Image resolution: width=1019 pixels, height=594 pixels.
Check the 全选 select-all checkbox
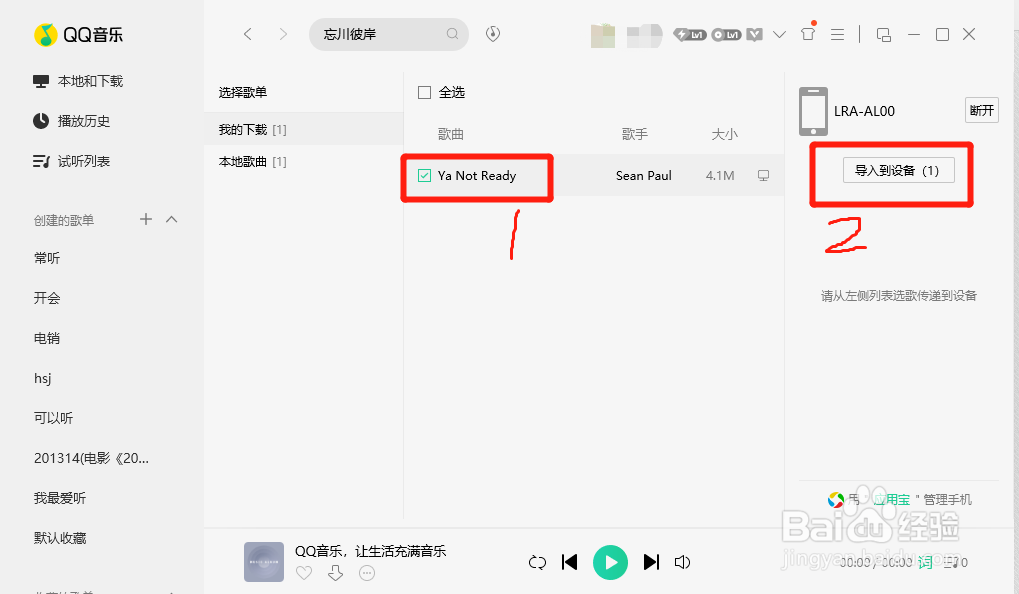pos(424,91)
